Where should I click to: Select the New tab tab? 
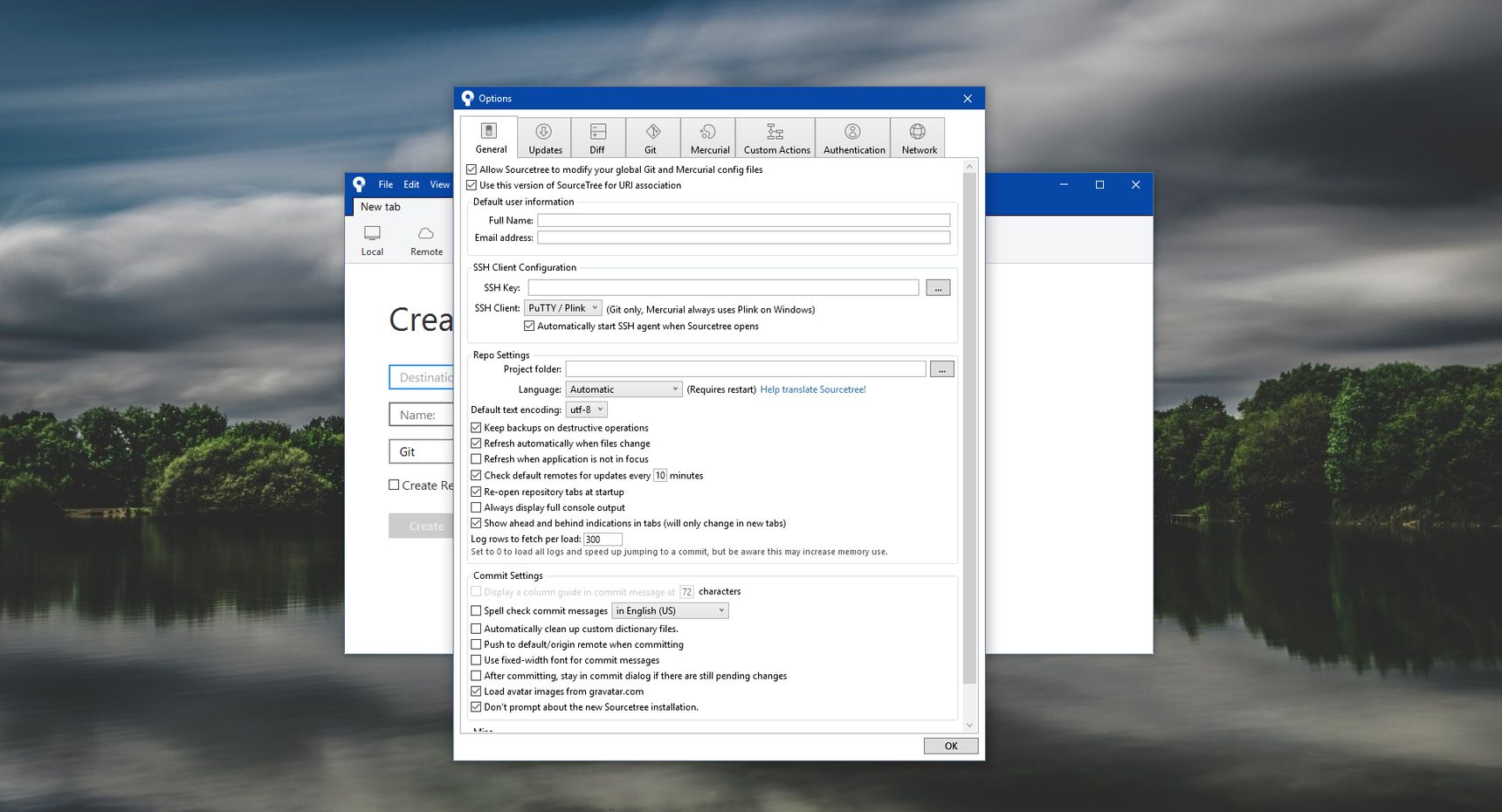pyautogui.click(x=381, y=207)
